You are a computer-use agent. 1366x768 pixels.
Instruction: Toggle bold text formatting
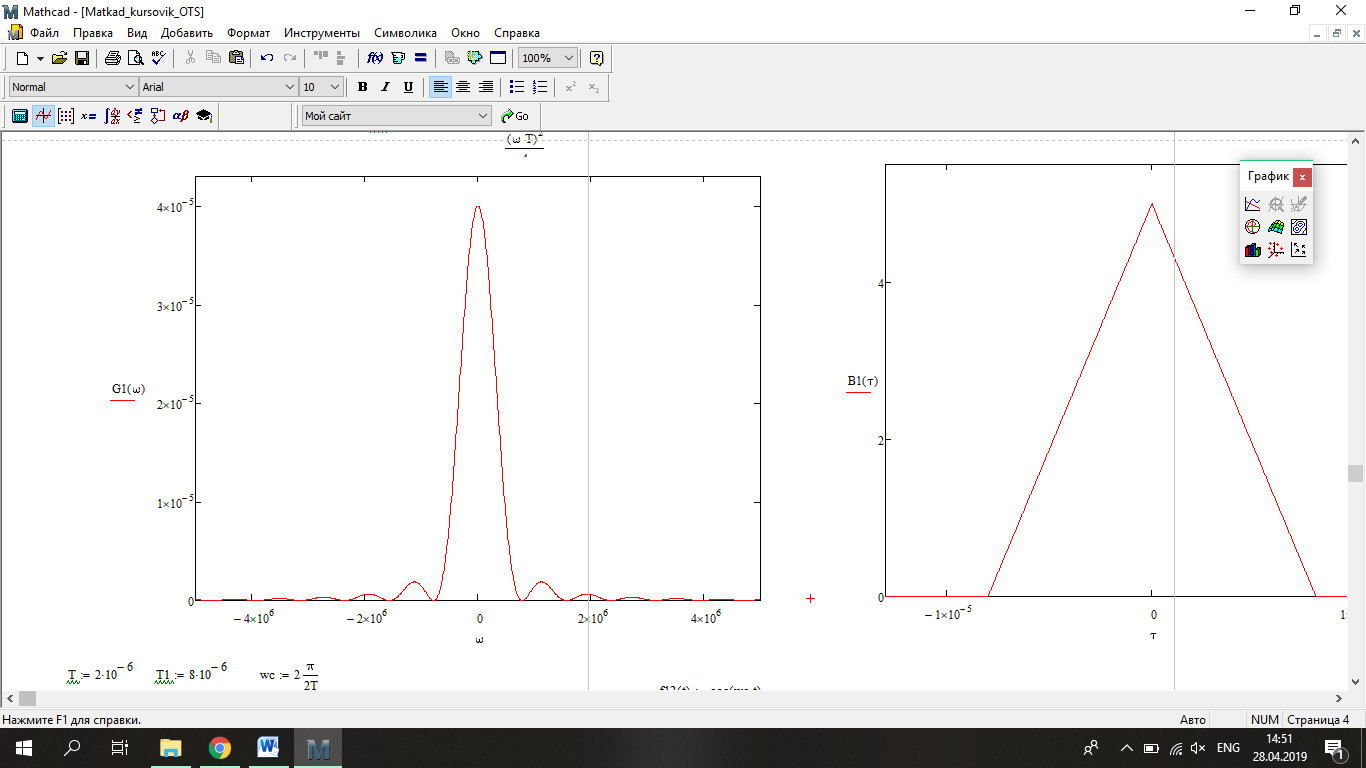pos(362,87)
